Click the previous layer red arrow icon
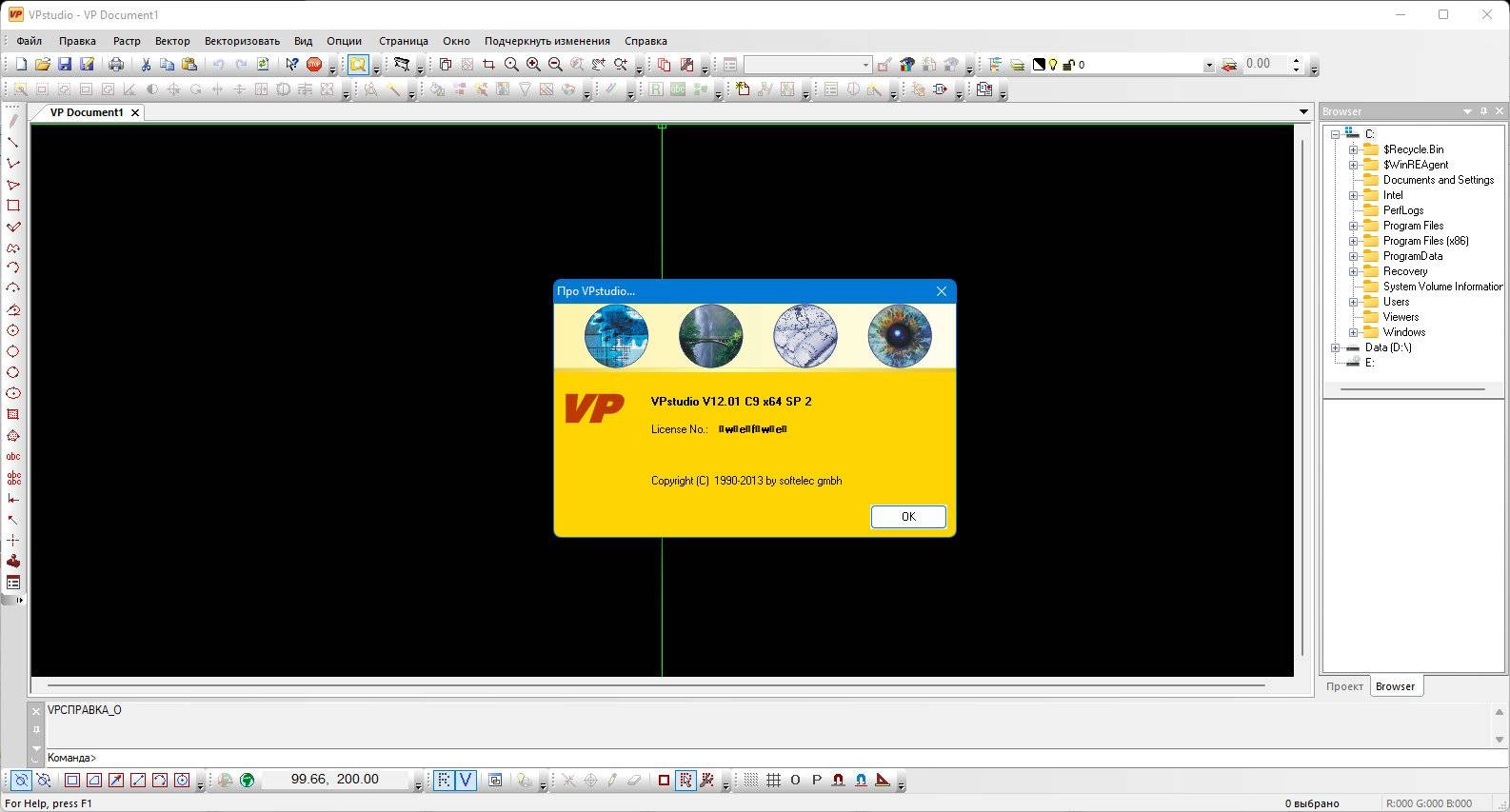The height and width of the screenshot is (812, 1510). [1229, 64]
